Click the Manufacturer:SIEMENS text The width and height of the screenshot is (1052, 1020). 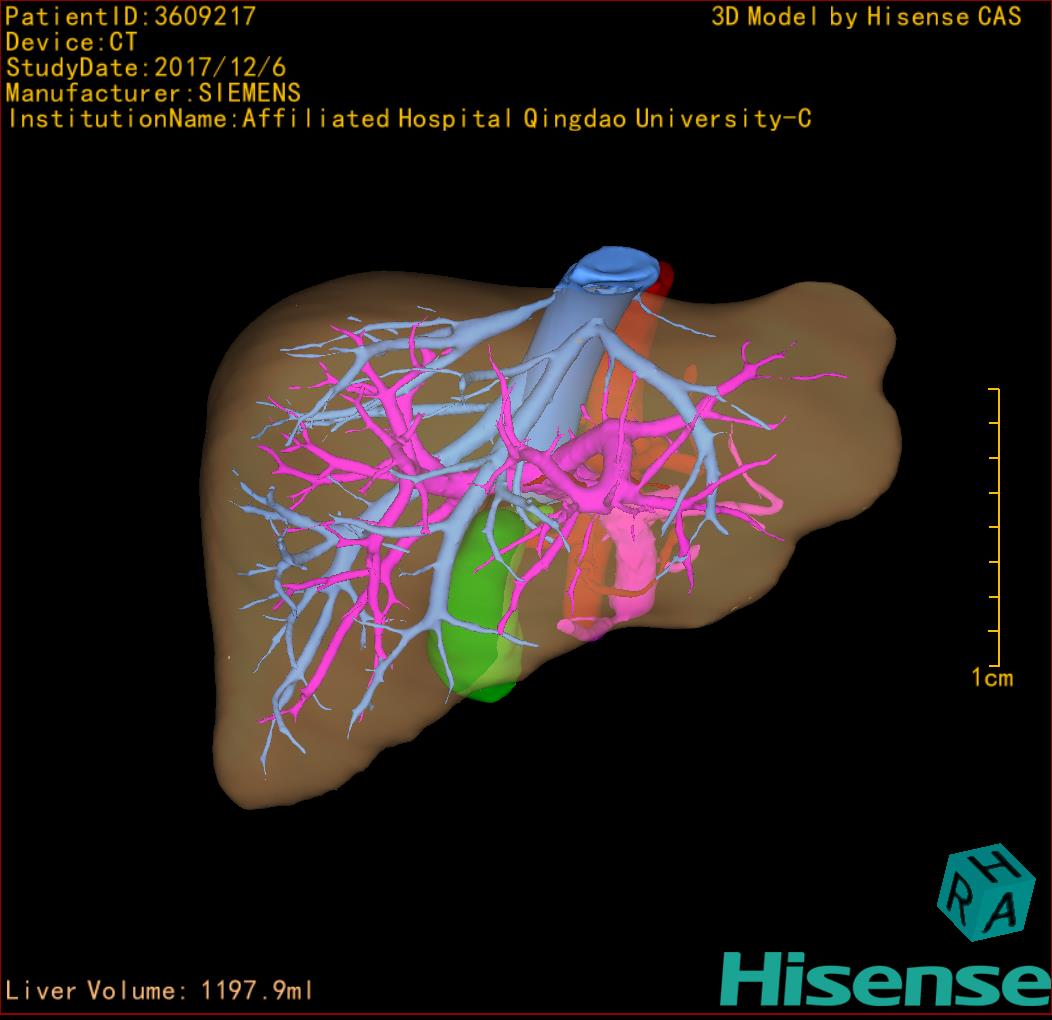click(x=153, y=93)
